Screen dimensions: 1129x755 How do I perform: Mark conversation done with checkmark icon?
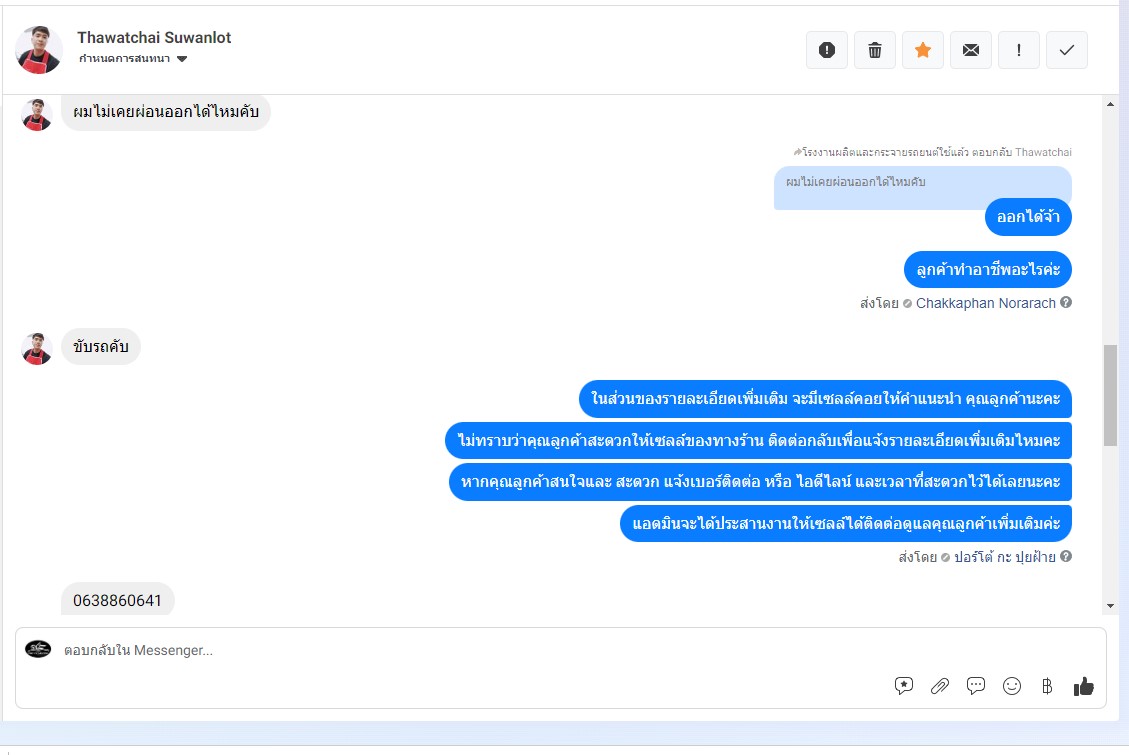tap(1067, 50)
